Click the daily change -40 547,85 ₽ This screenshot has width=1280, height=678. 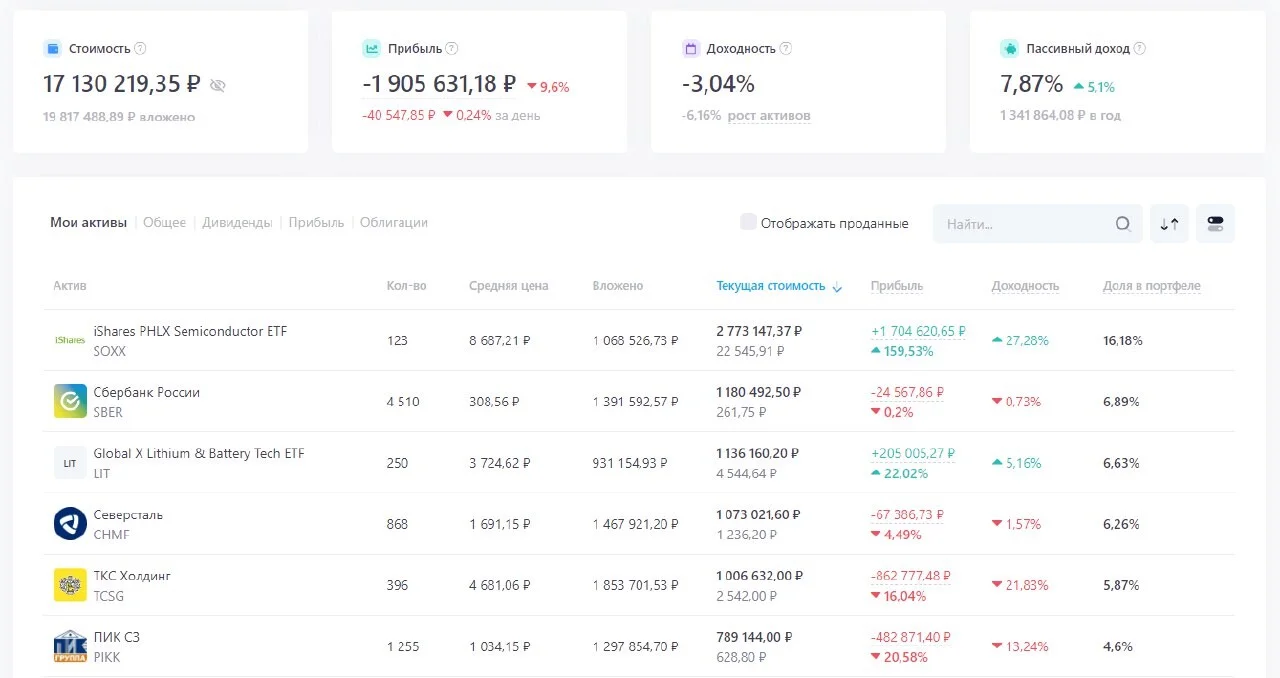tap(398, 115)
